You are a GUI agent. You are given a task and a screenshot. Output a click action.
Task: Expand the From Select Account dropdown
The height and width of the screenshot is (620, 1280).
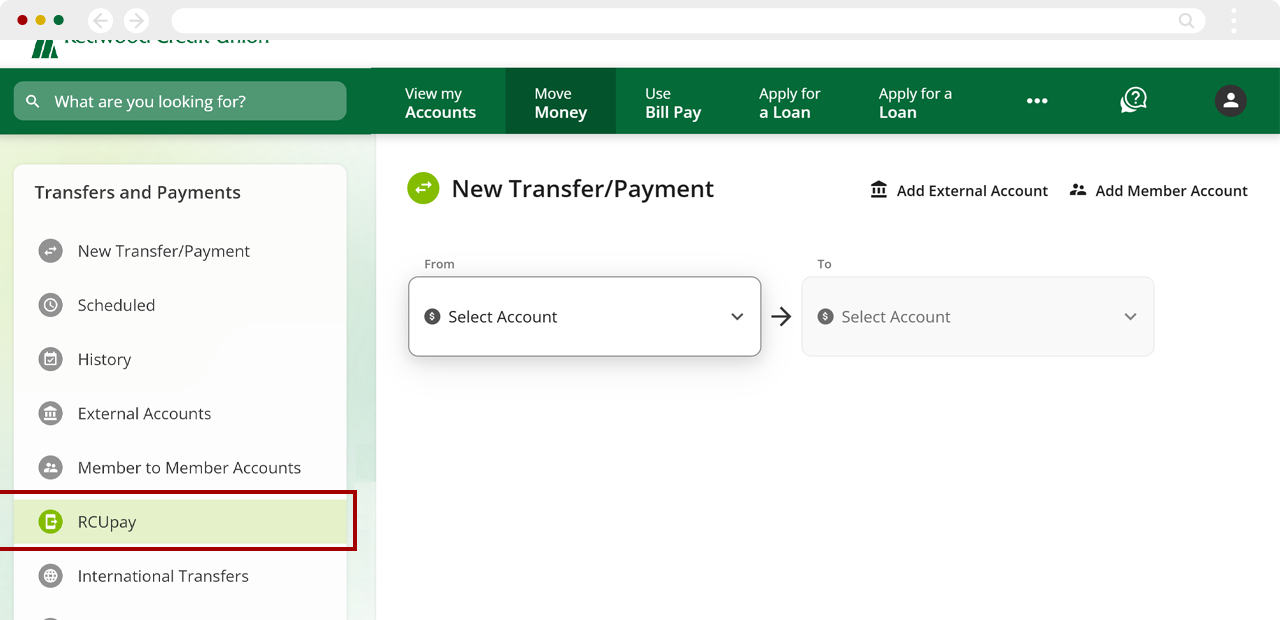(584, 316)
